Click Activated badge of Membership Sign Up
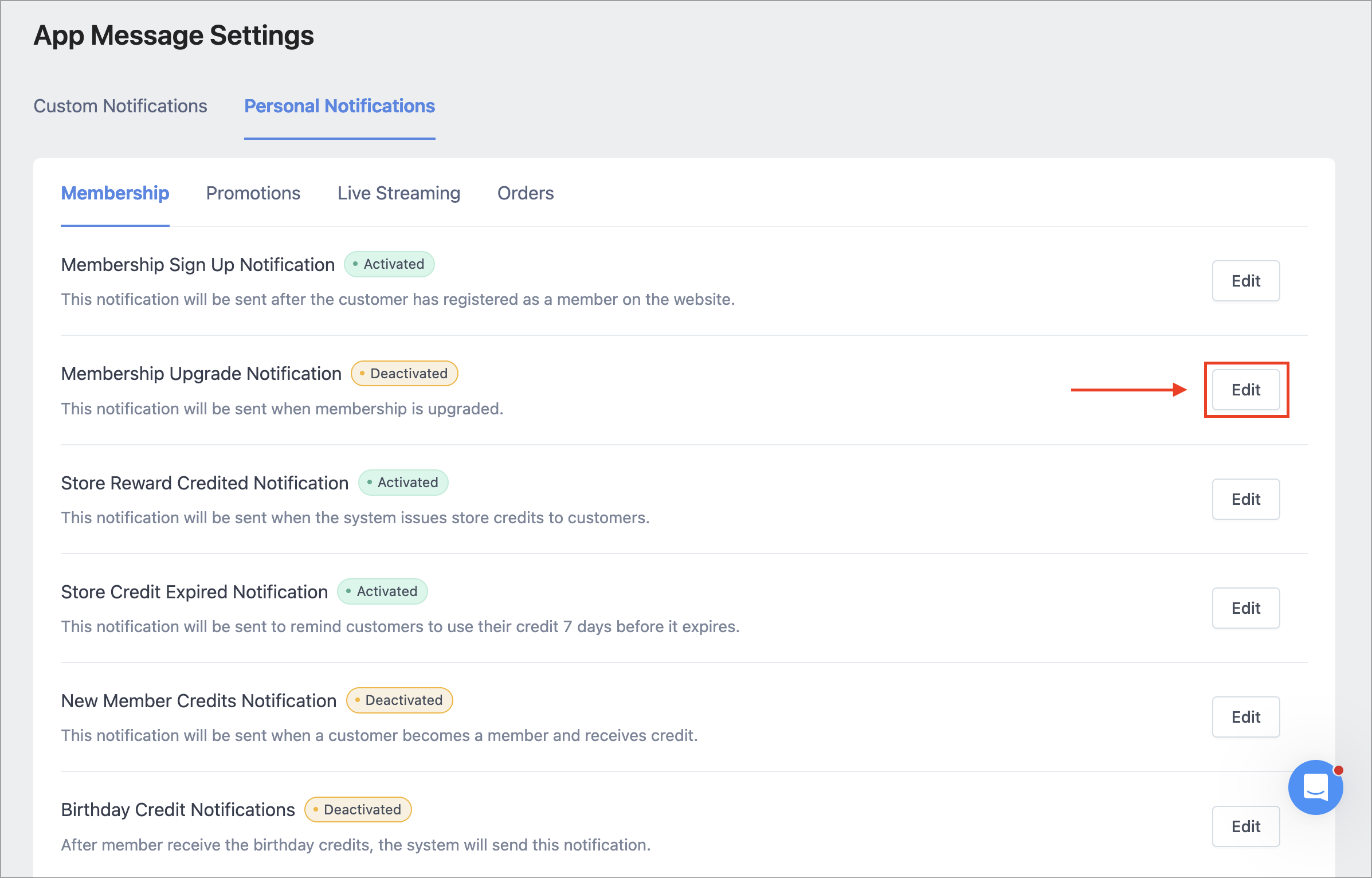1372x878 pixels. pyautogui.click(x=389, y=264)
